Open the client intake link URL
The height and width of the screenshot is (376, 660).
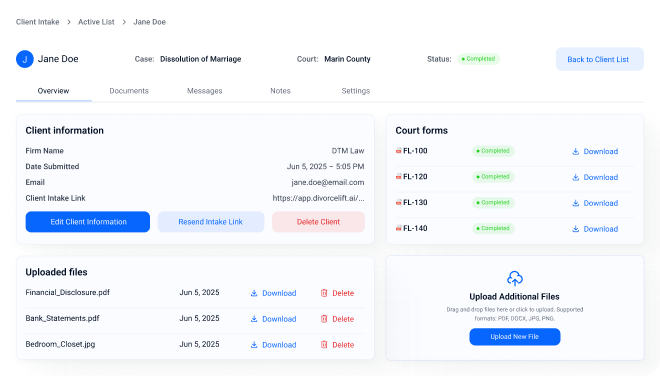pos(318,198)
